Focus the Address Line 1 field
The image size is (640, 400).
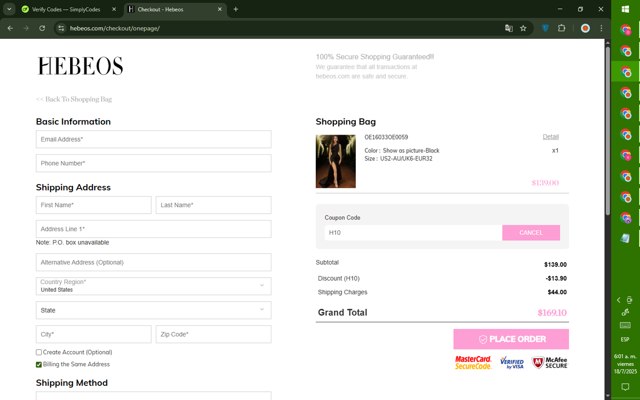coord(153,229)
